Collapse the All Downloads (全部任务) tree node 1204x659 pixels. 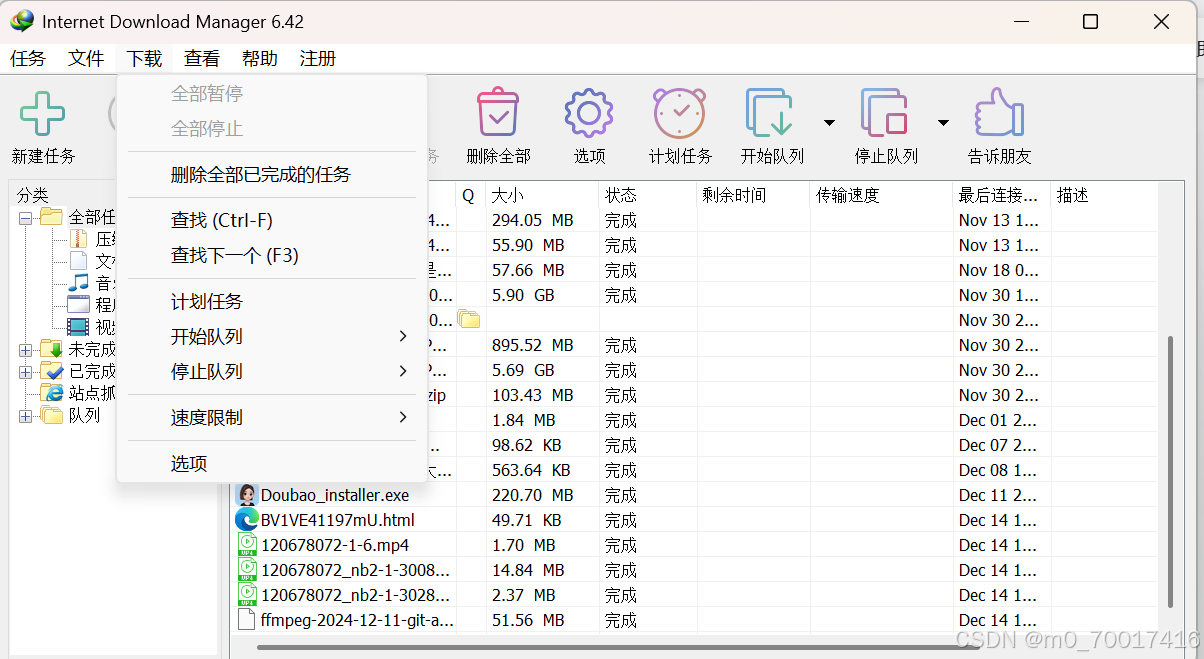coord(25,217)
